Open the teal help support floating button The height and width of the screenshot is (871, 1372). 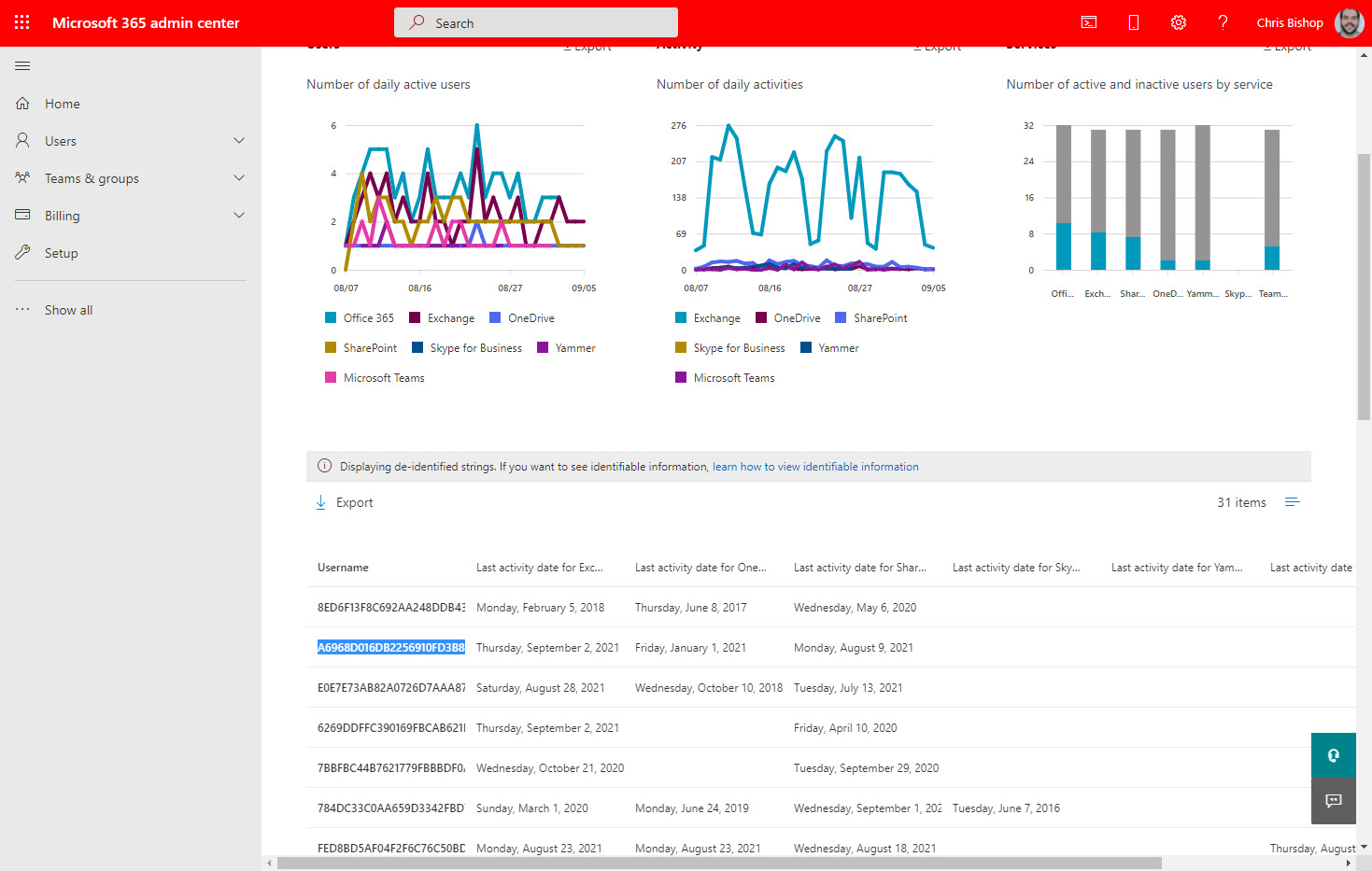pos(1334,755)
